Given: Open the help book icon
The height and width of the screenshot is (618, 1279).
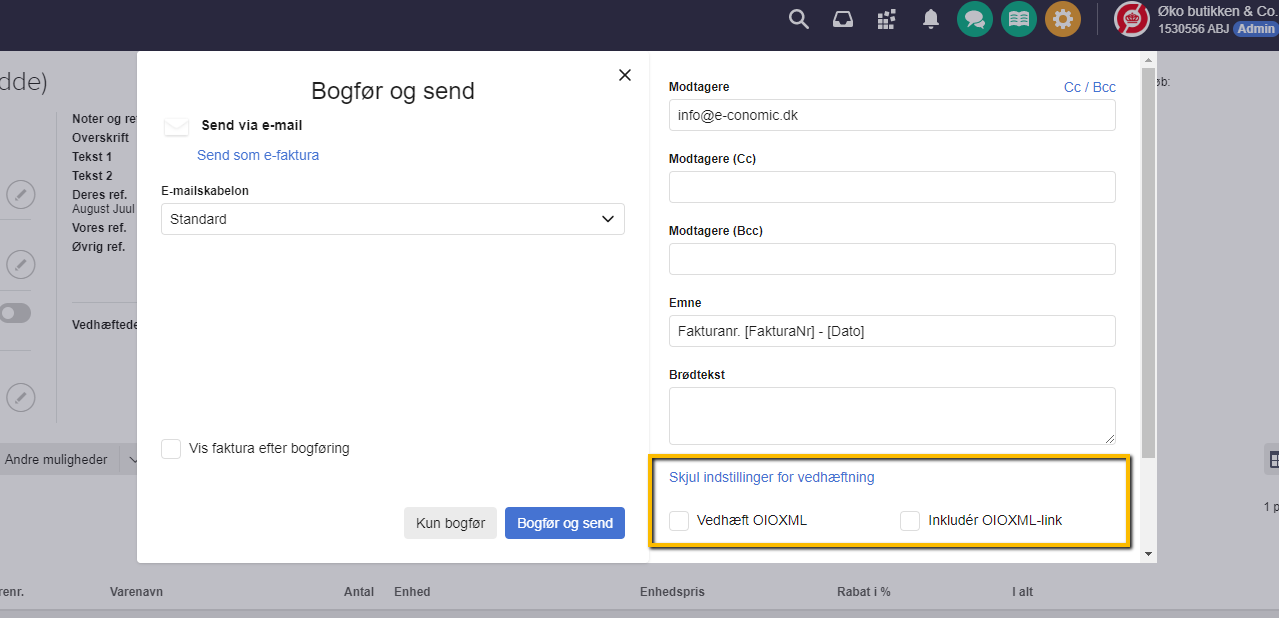Looking at the screenshot, I should pos(1018,19).
